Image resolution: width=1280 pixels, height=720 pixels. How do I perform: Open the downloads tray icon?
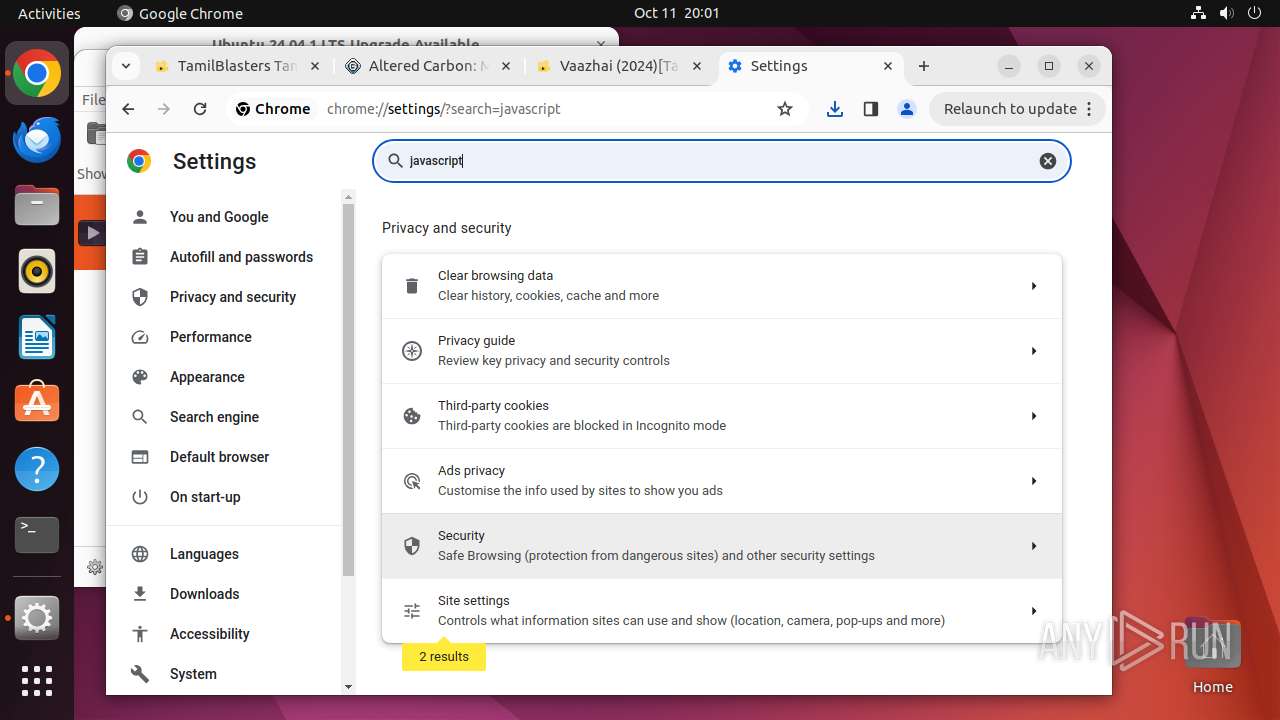tap(835, 109)
